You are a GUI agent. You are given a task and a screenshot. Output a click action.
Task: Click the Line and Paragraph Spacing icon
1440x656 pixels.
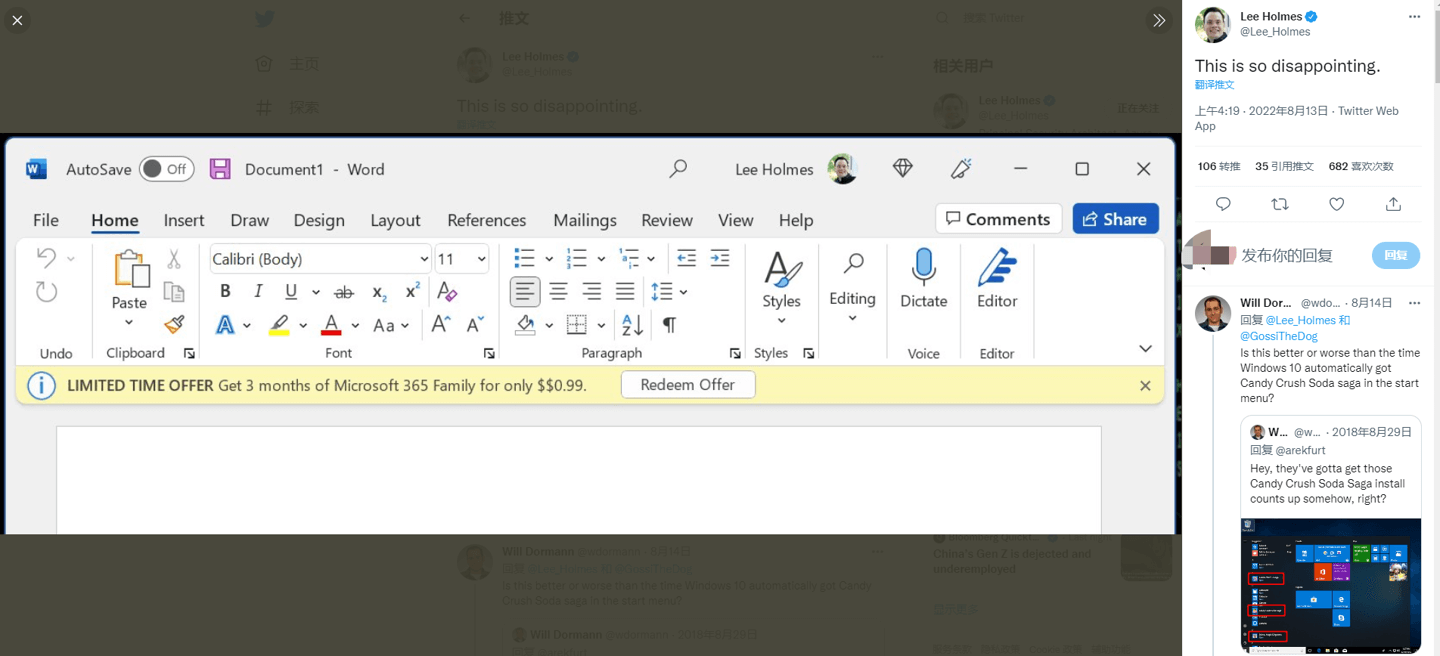(662, 292)
